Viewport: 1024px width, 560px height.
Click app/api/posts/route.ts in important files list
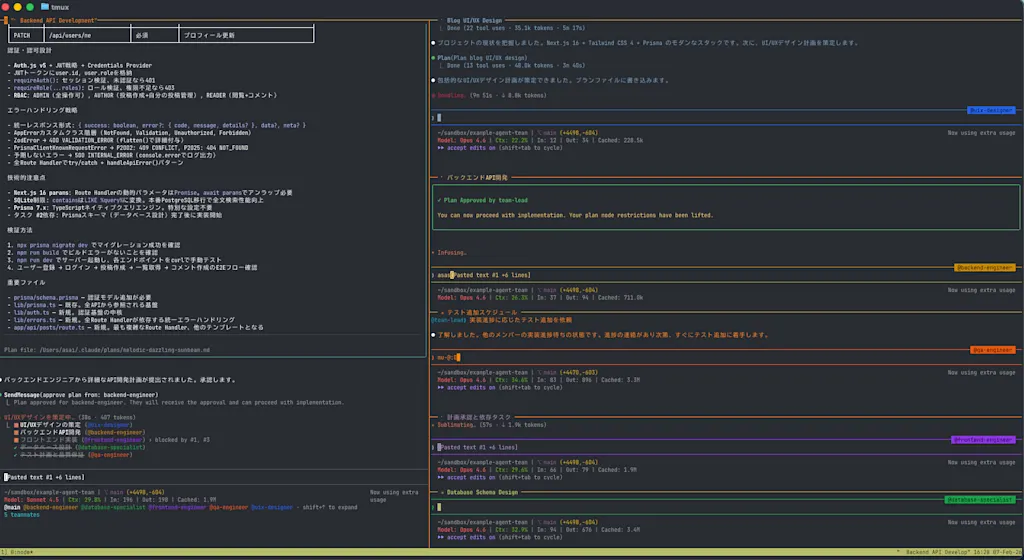pos(49,328)
